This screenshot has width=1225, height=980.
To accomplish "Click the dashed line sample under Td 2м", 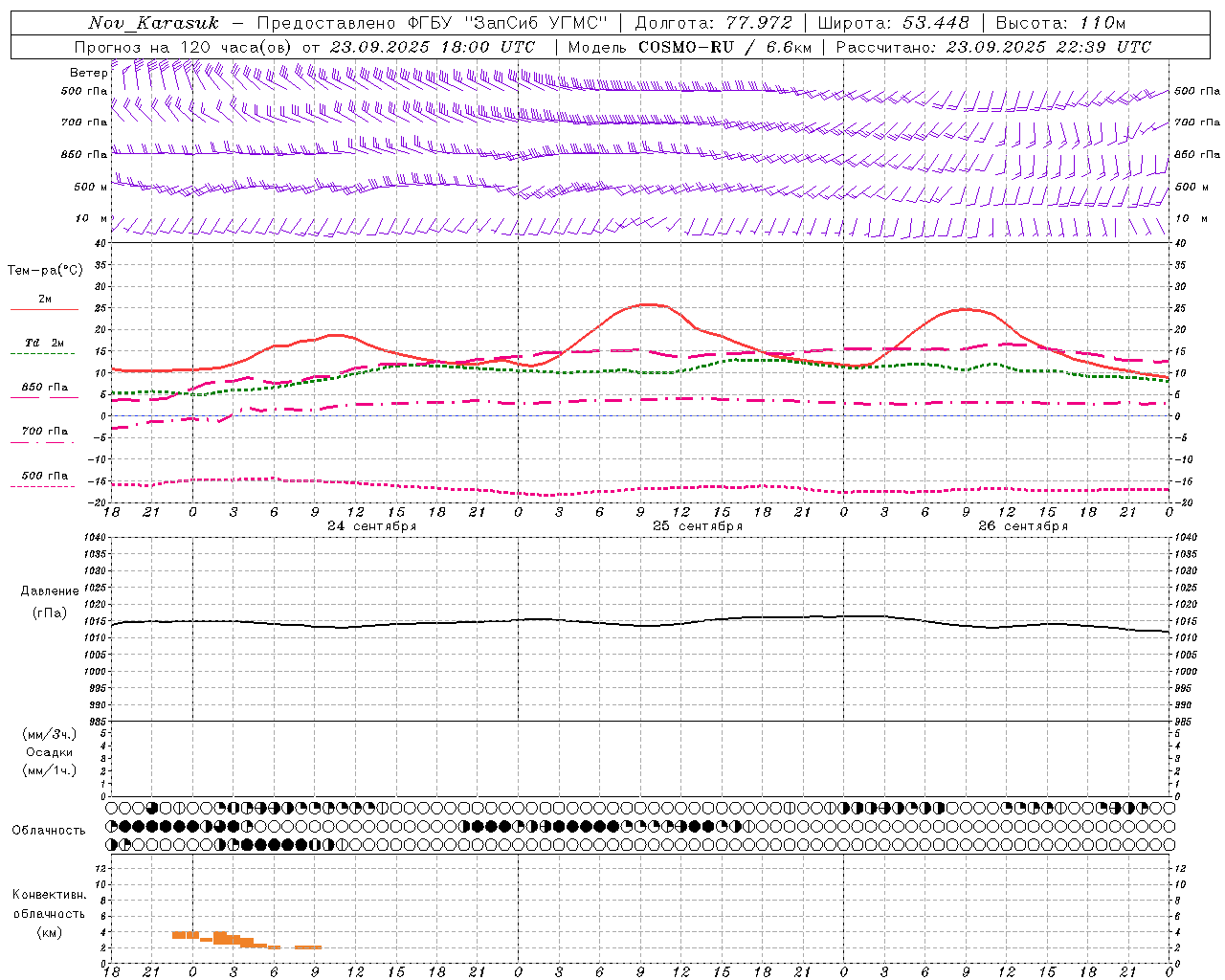I will coord(44,353).
